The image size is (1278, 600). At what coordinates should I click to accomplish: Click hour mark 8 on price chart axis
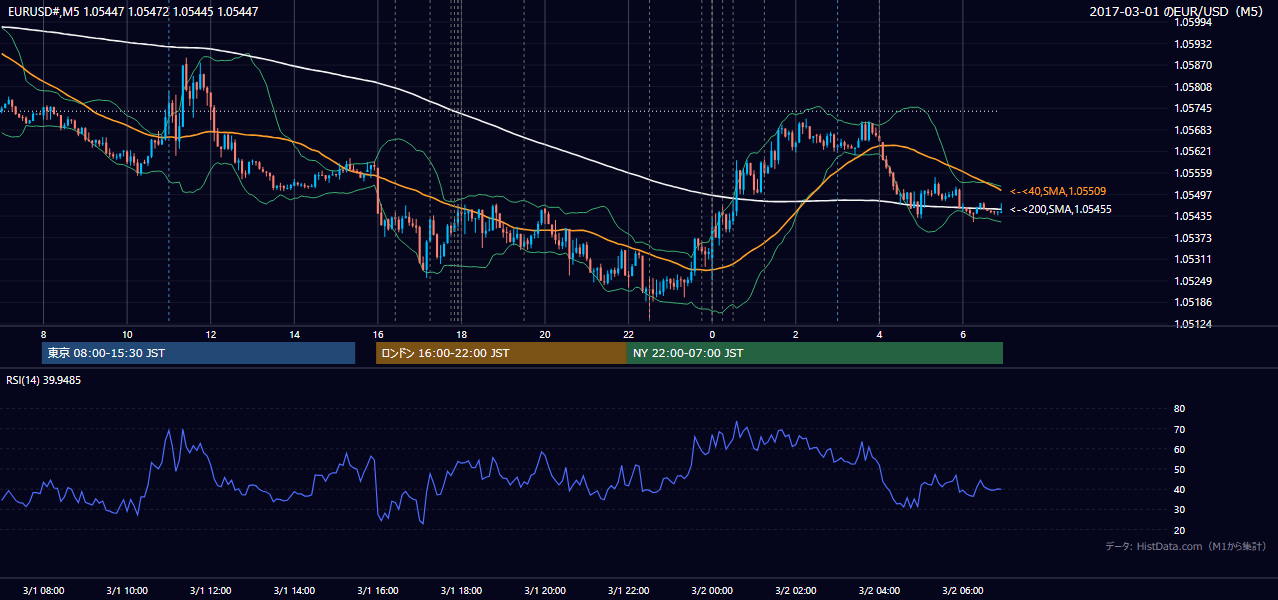coord(43,335)
